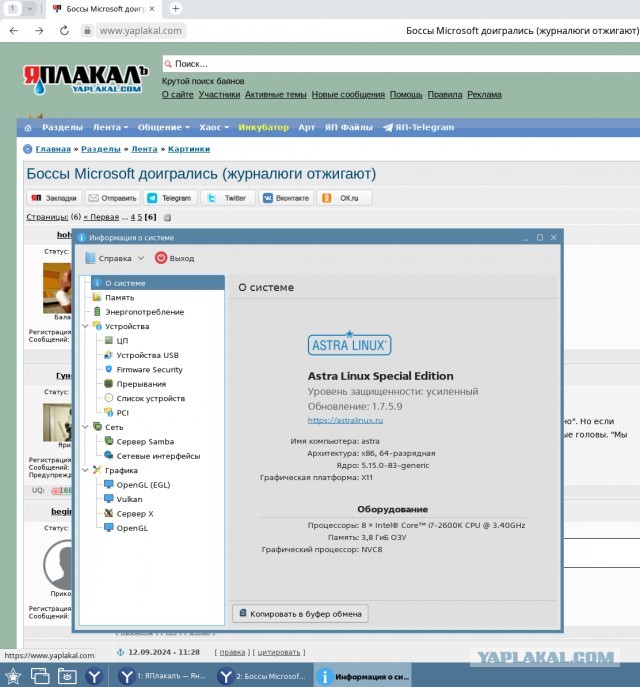Open the О сайте link
This screenshot has width=640, height=687.
point(177,95)
